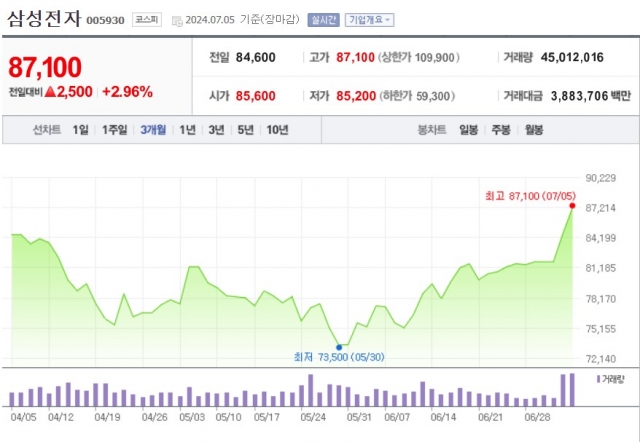
Task: Click the 시가 value 85,600
Action: tap(256, 96)
